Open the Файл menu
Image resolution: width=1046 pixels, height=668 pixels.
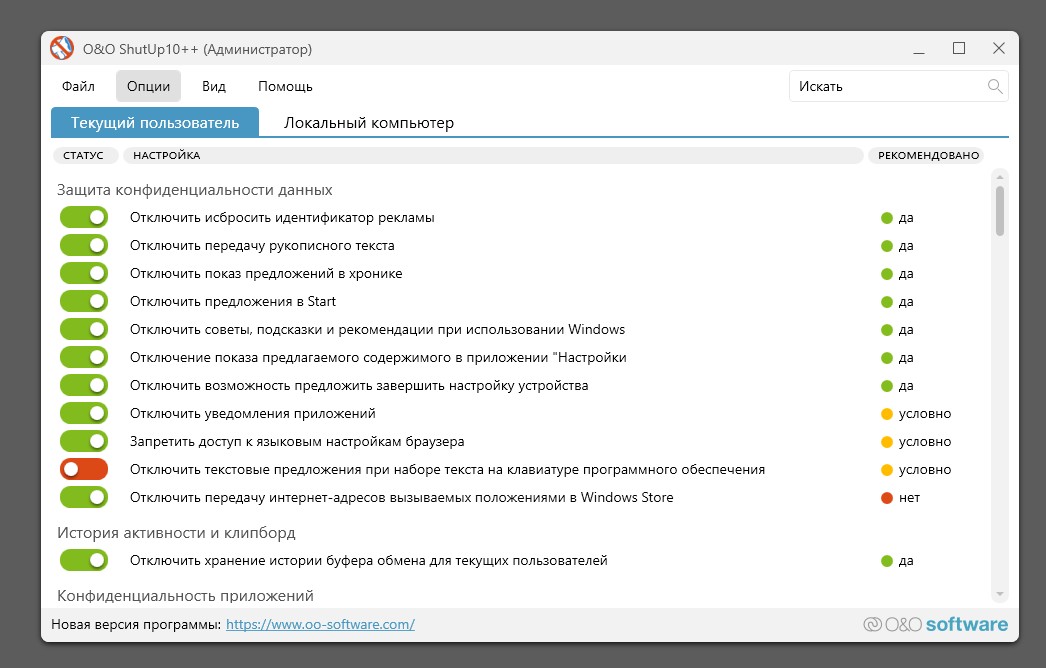click(x=78, y=86)
